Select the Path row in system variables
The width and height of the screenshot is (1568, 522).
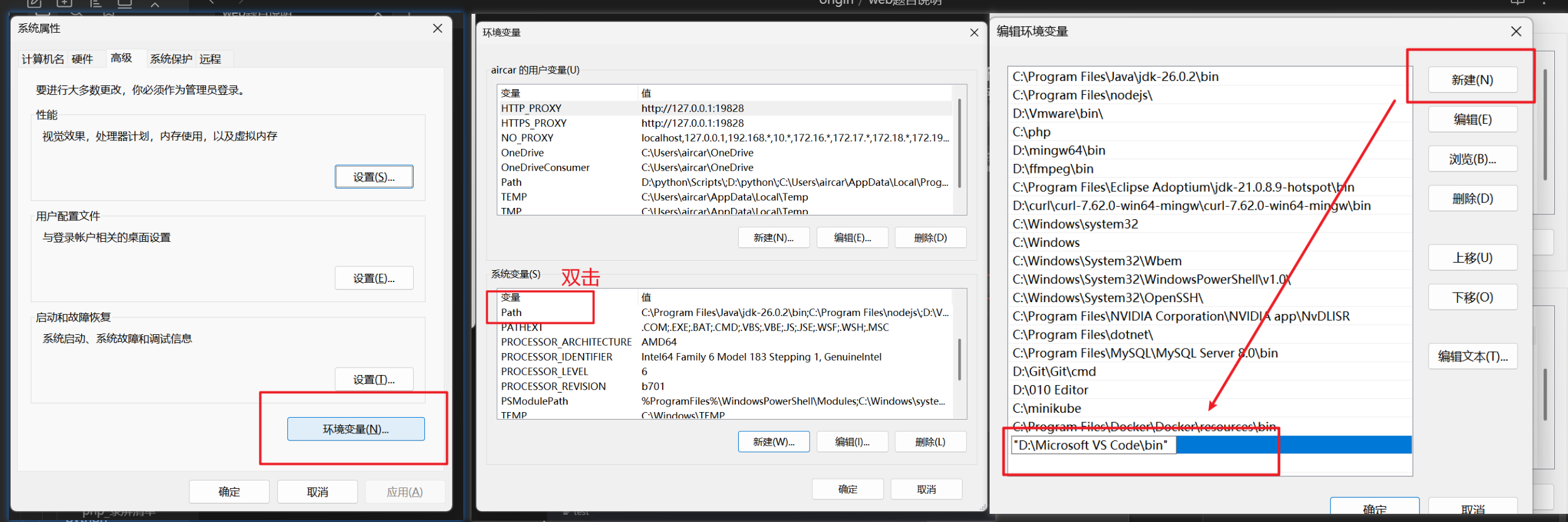(725, 312)
